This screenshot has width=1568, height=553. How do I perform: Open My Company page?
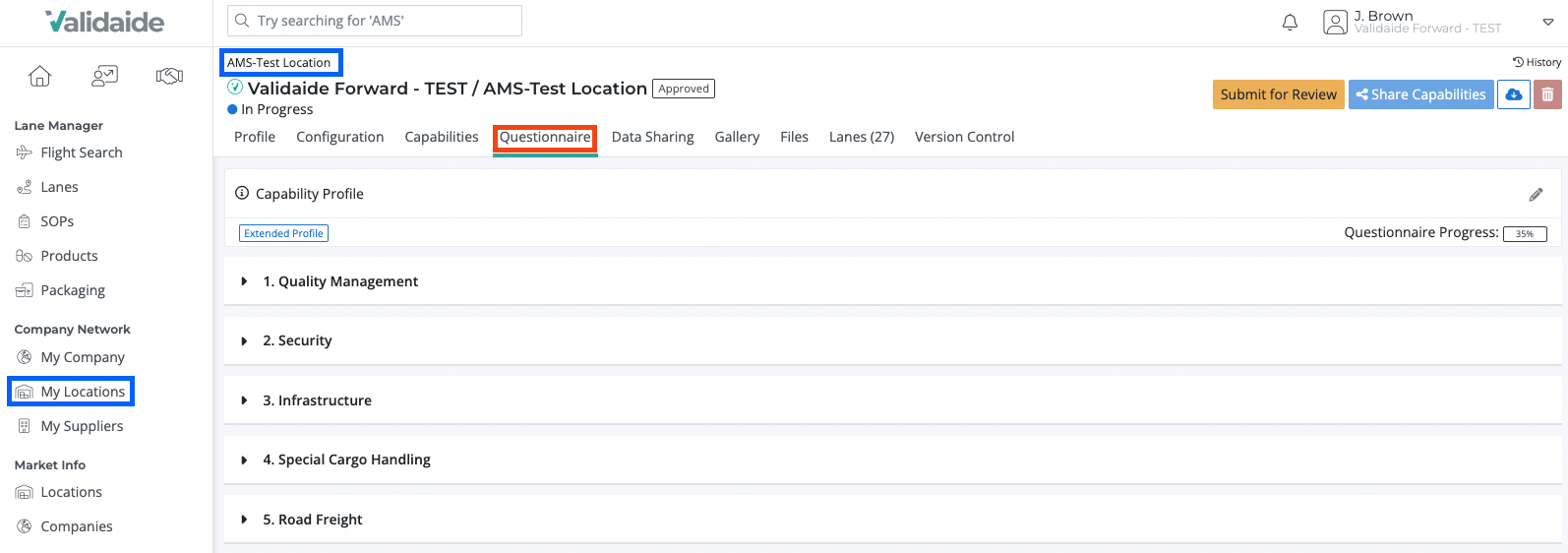tap(83, 357)
